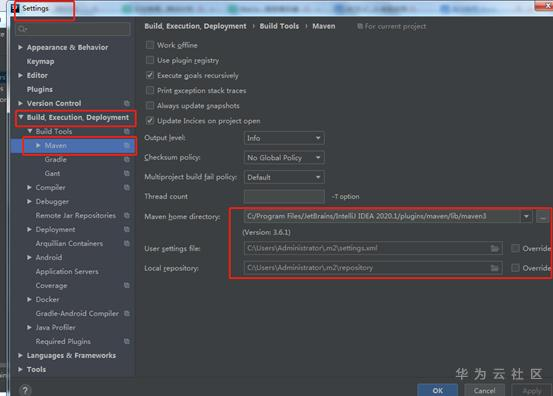Collapse Build, Execution, Deployment arrow
Screen dimensions: 553x396
pos(20,117)
